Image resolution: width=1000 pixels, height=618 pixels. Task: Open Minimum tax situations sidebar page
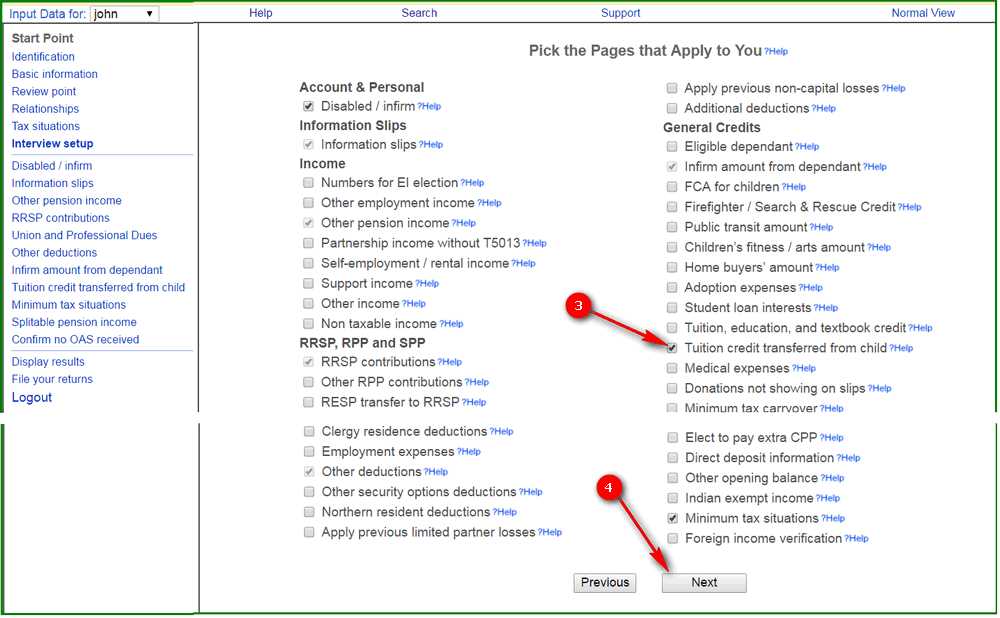(69, 304)
